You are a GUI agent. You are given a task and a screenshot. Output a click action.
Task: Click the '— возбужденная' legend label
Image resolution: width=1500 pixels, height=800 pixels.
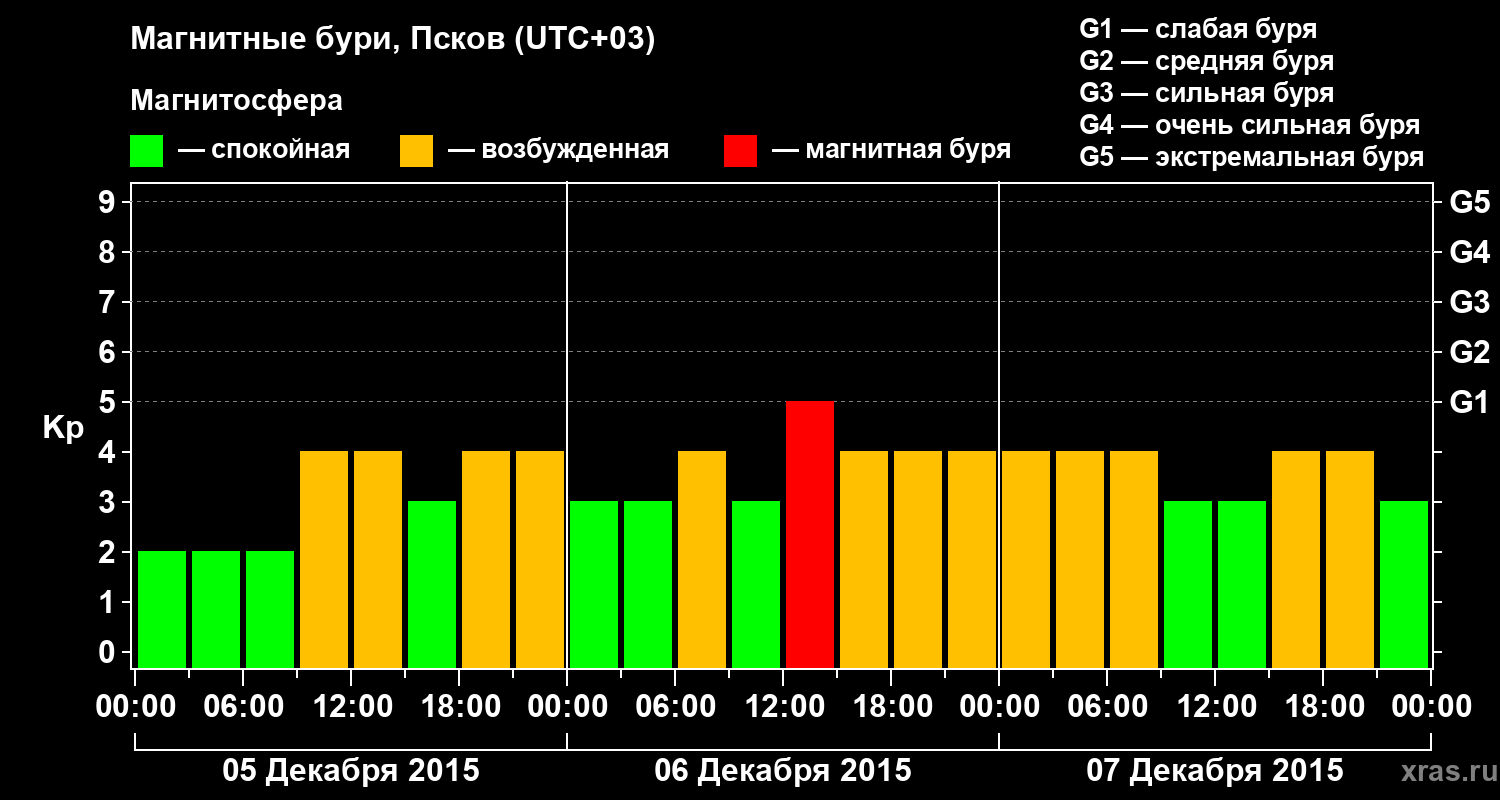tap(558, 151)
